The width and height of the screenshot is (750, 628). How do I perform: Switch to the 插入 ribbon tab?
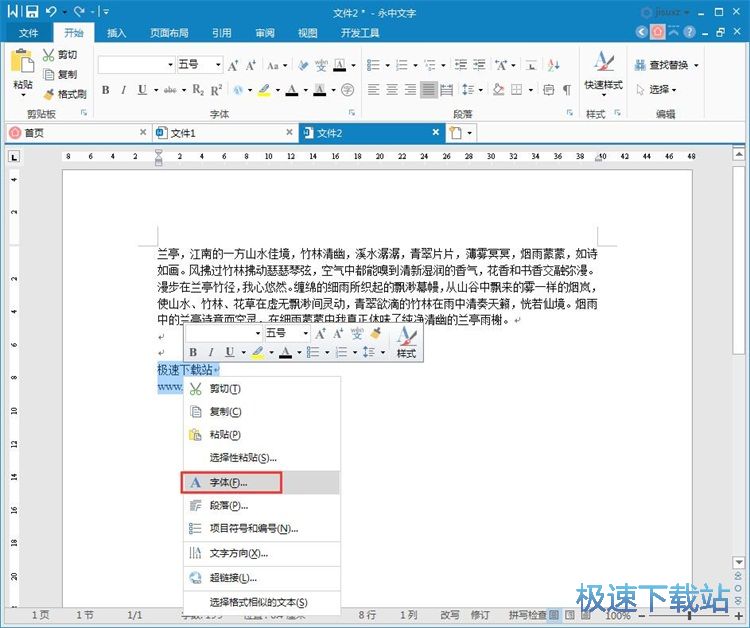116,33
